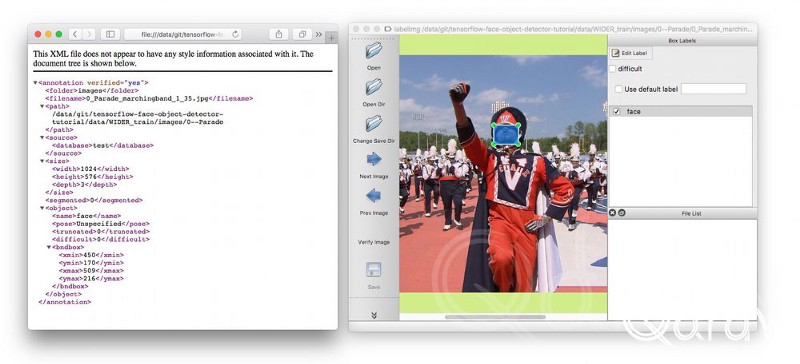Collapse the annotation root node

point(35,83)
